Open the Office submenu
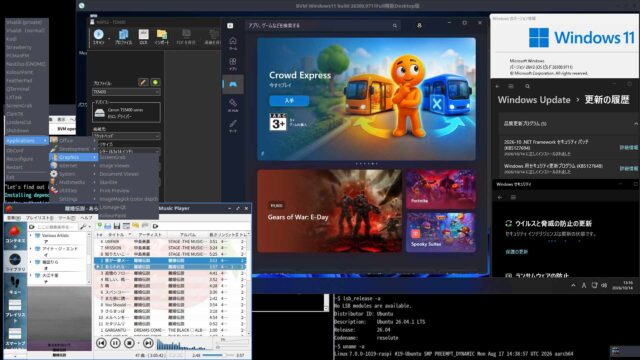The height and width of the screenshot is (360, 640). (x=74, y=140)
